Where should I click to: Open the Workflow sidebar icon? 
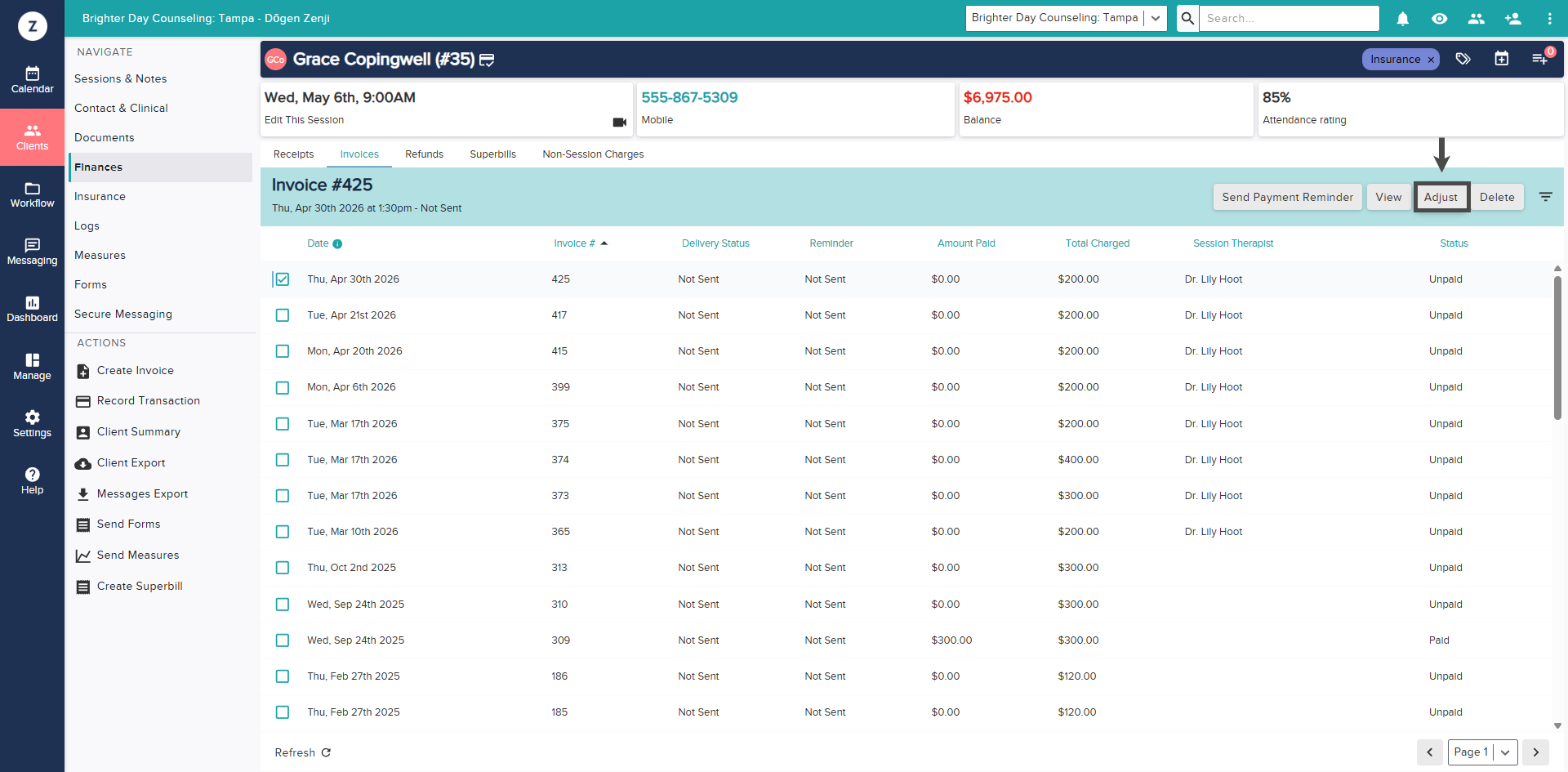click(33, 194)
